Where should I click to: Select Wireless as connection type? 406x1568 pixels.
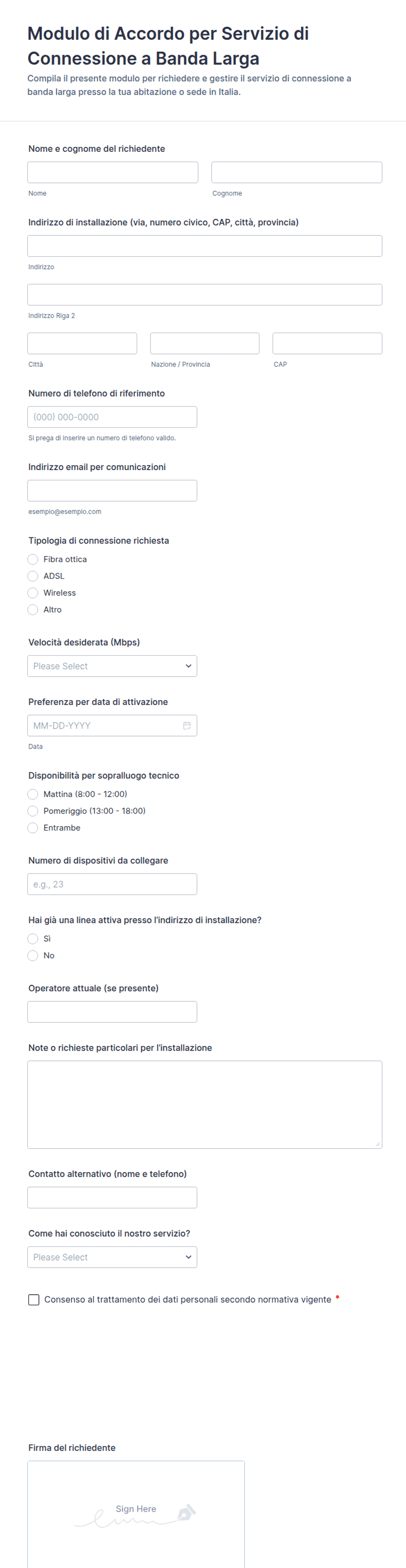[33, 593]
